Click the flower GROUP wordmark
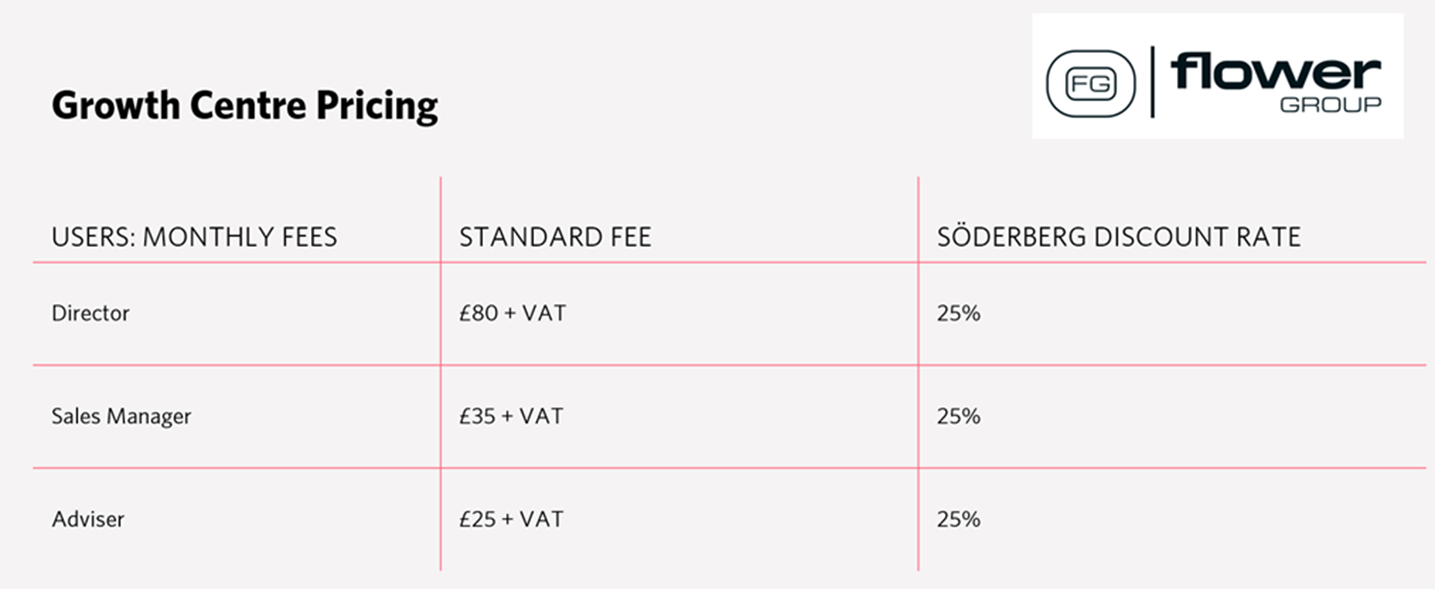Viewport: 1435px width, 589px height. (1276, 82)
